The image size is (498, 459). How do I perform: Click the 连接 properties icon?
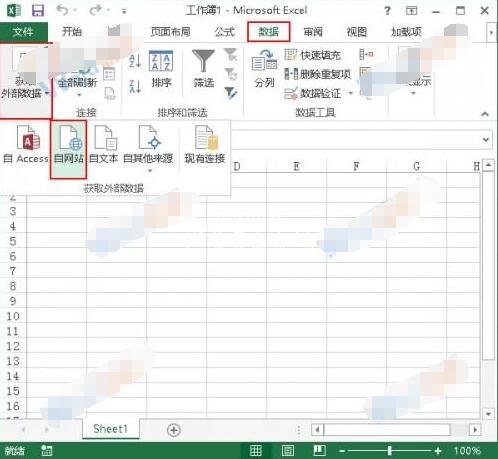[109, 74]
